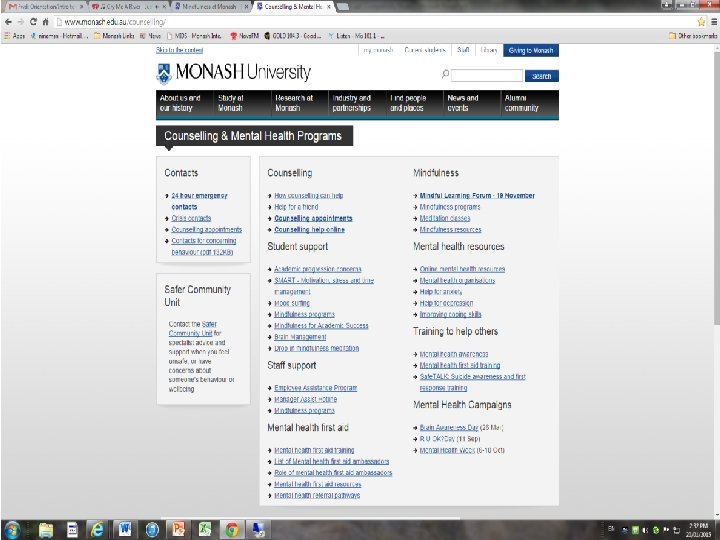This screenshot has width=720, height=540.
Task: Bookmark this page with the star icon
Action: pos(701,22)
